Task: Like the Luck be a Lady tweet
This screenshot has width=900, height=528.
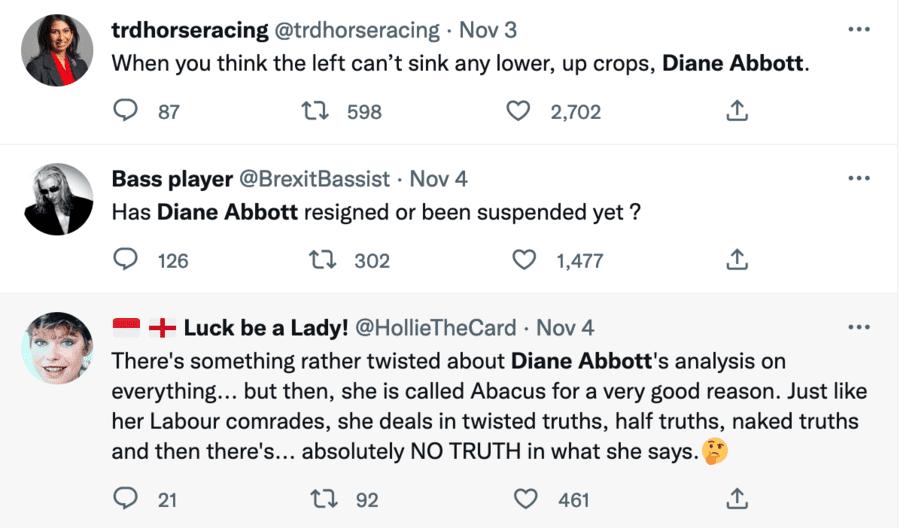Action: pyautogui.click(x=525, y=498)
